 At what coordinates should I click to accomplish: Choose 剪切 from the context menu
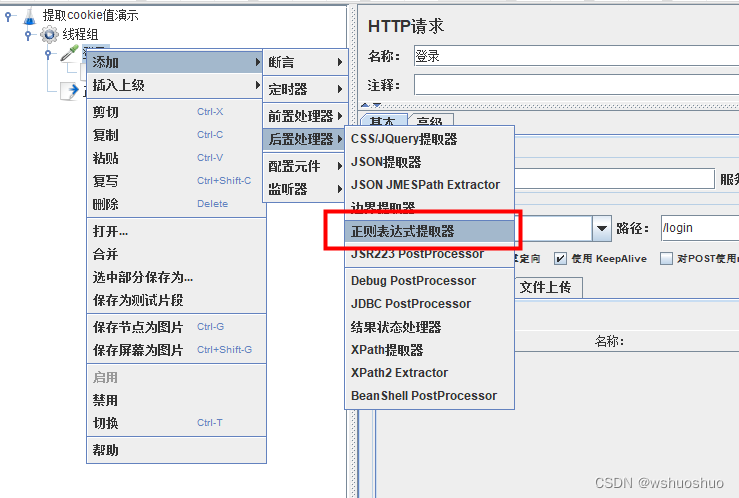tap(176, 112)
